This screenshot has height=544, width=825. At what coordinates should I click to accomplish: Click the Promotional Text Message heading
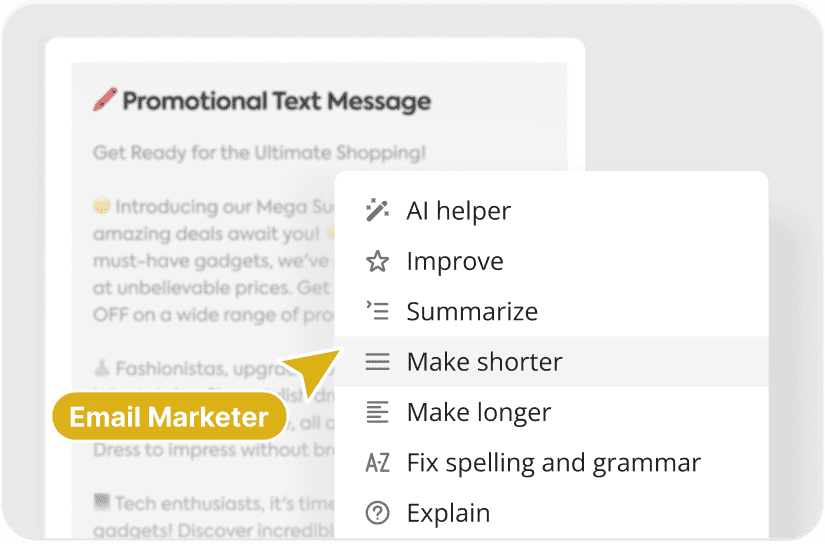click(x=276, y=101)
